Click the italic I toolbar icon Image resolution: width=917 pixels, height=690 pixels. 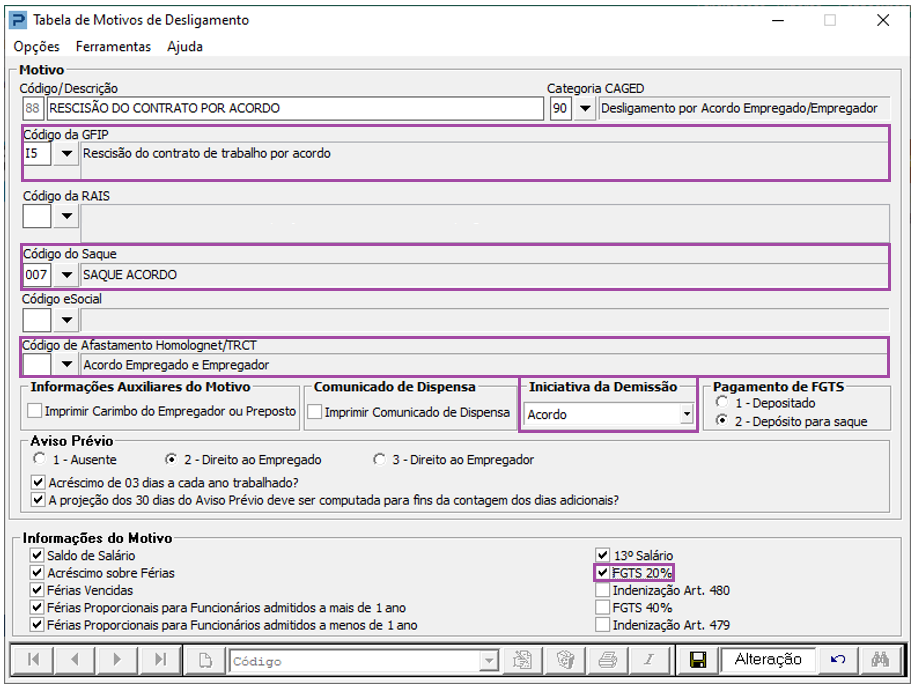[x=649, y=661]
